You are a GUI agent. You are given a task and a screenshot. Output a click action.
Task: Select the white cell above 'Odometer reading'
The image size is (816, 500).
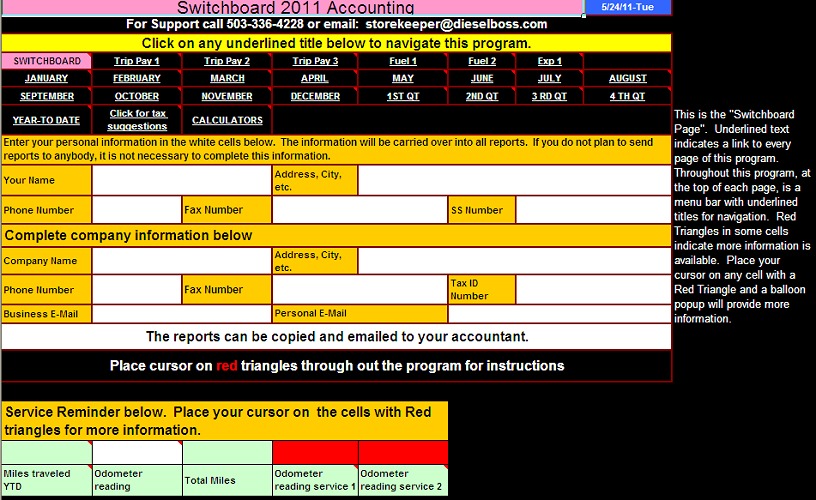[x=137, y=453]
